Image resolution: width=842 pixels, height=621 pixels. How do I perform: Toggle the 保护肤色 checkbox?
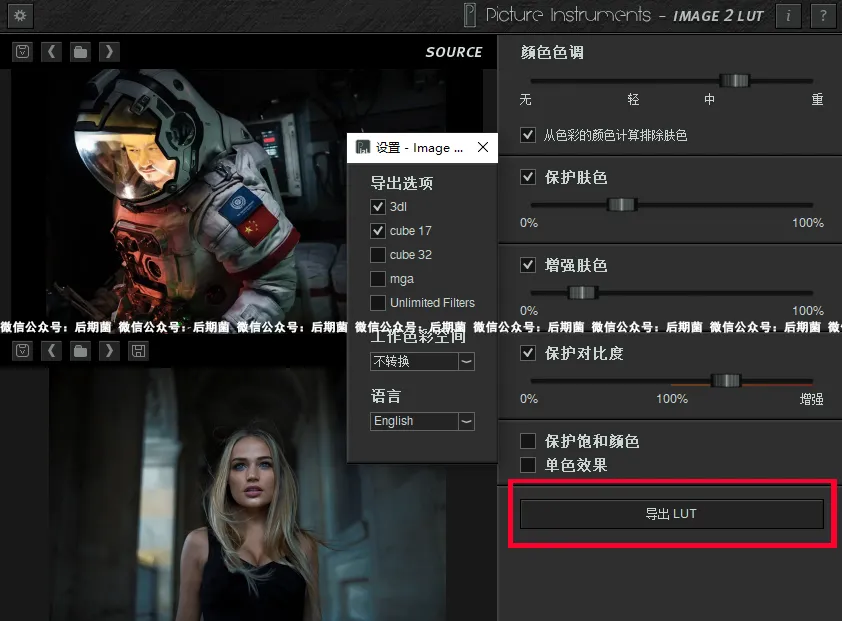(528, 177)
